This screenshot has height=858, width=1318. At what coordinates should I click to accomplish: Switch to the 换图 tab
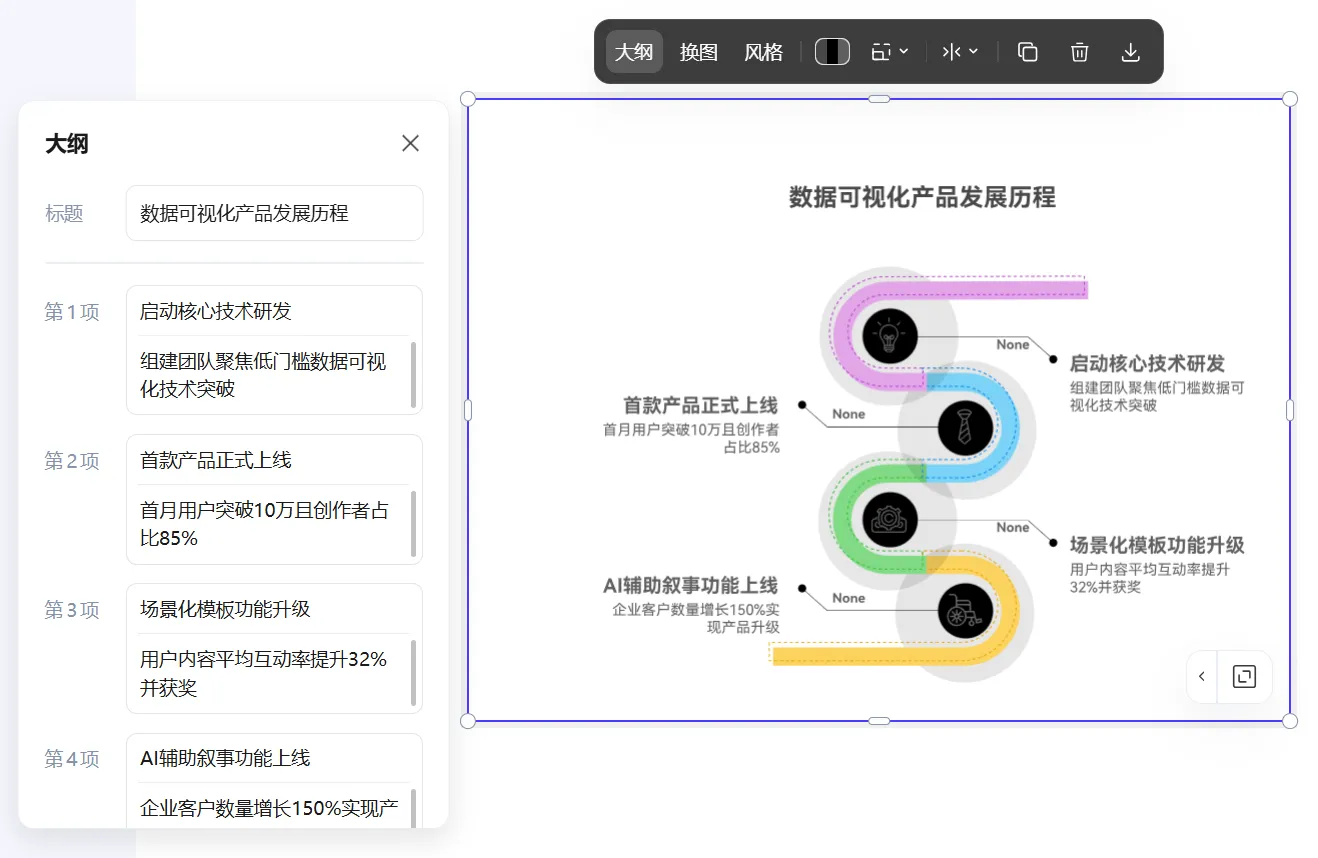pyautogui.click(x=699, y=52)
